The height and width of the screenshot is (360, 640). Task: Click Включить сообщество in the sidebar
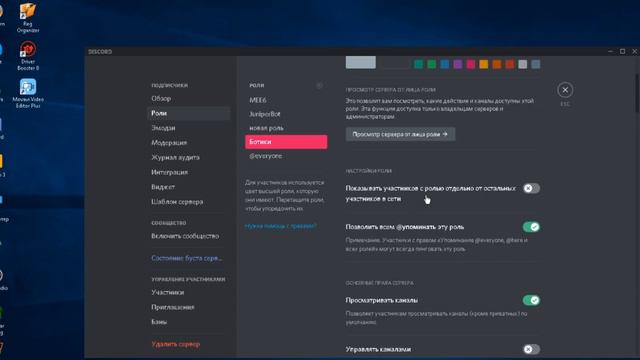(188, 236)
